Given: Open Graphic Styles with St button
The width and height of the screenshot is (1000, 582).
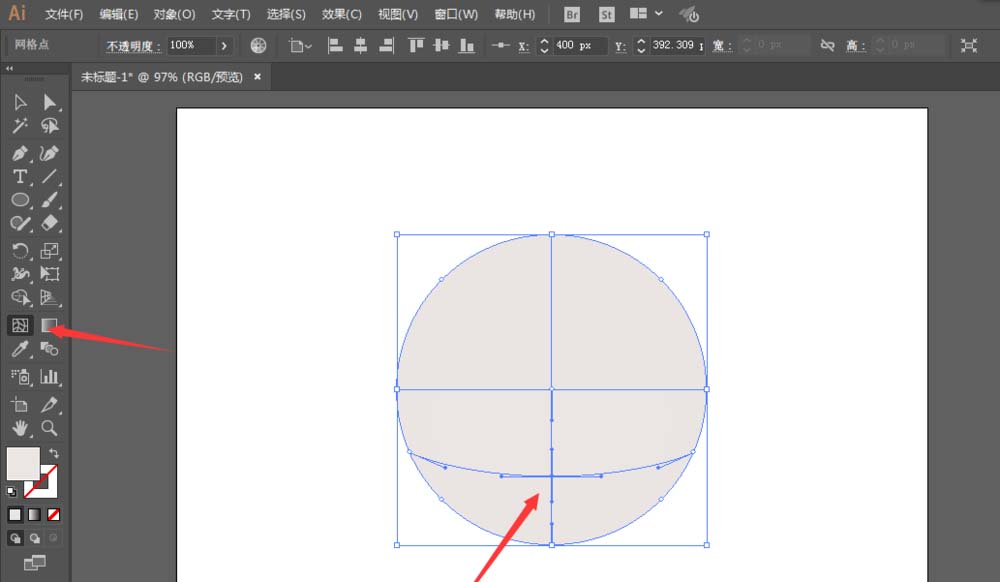Looking at the screenshot, I should (606, 14).
